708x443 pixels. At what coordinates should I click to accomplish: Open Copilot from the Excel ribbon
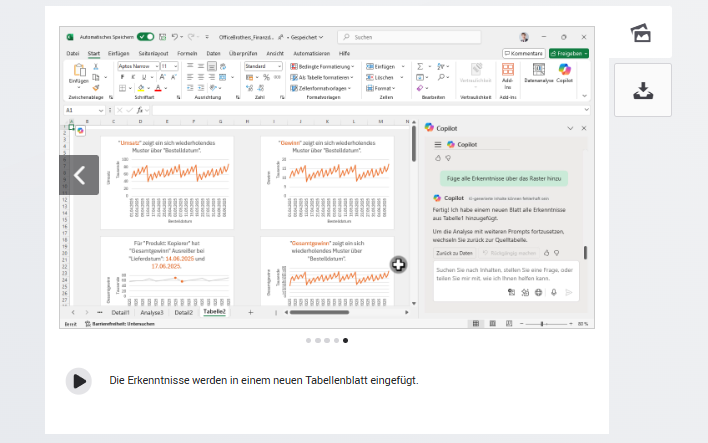pos(564,73)
